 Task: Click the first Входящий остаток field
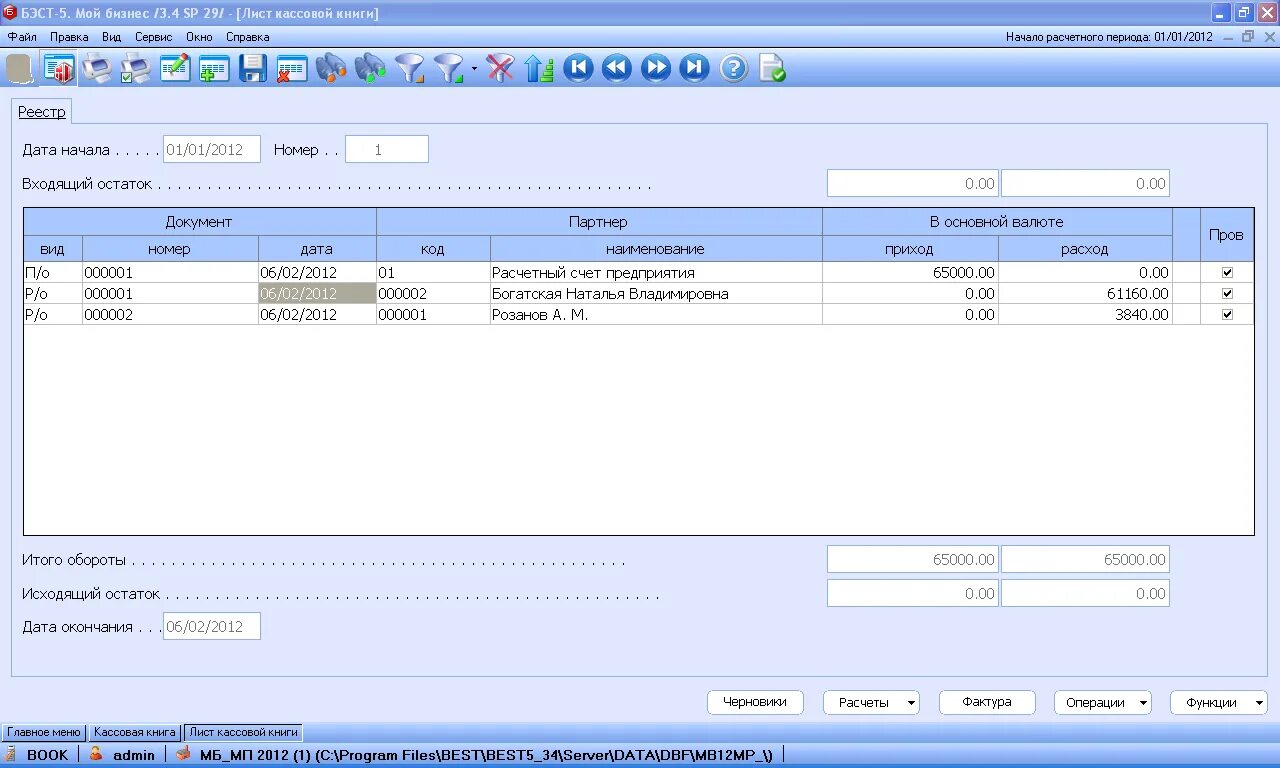[x=913, y=183]
